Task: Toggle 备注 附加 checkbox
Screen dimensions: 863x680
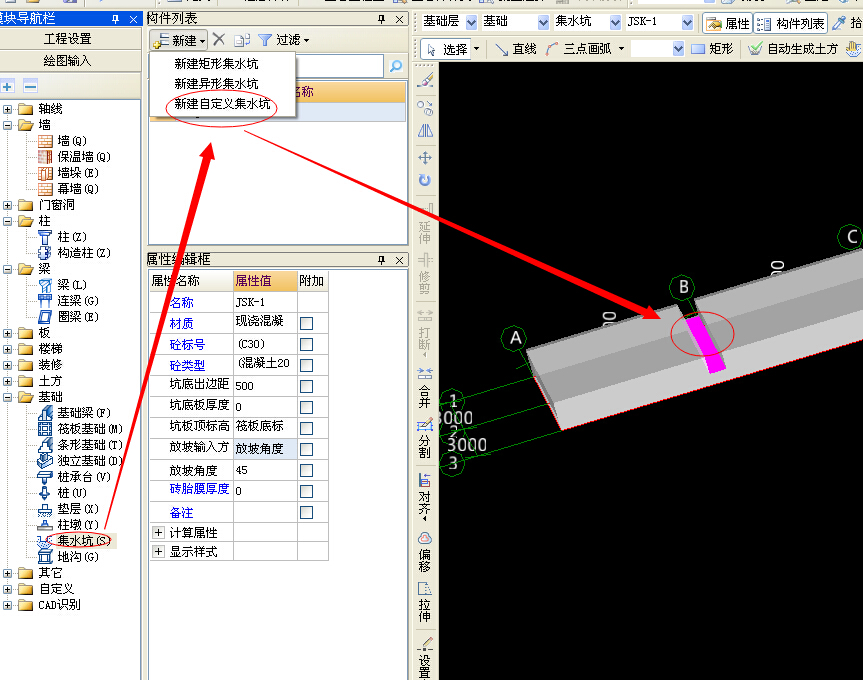Action: pos(307,513)
